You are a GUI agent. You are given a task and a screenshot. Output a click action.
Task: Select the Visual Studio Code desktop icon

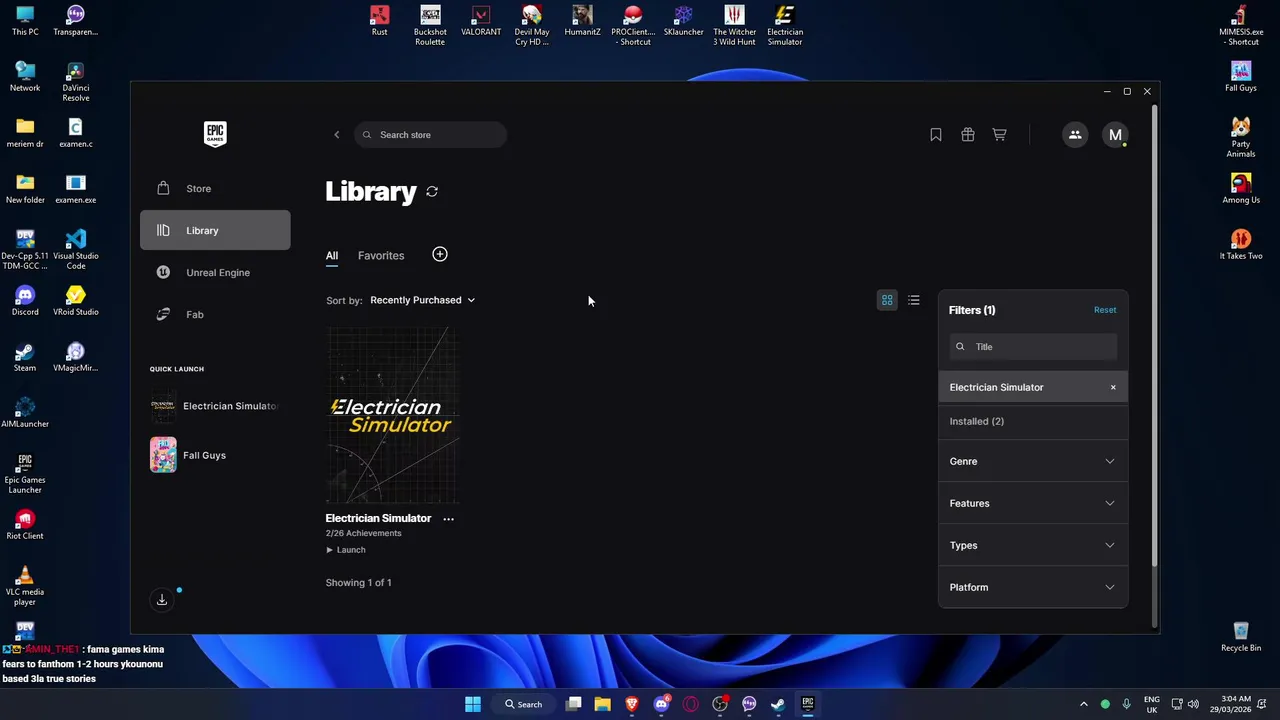point(76,250)
